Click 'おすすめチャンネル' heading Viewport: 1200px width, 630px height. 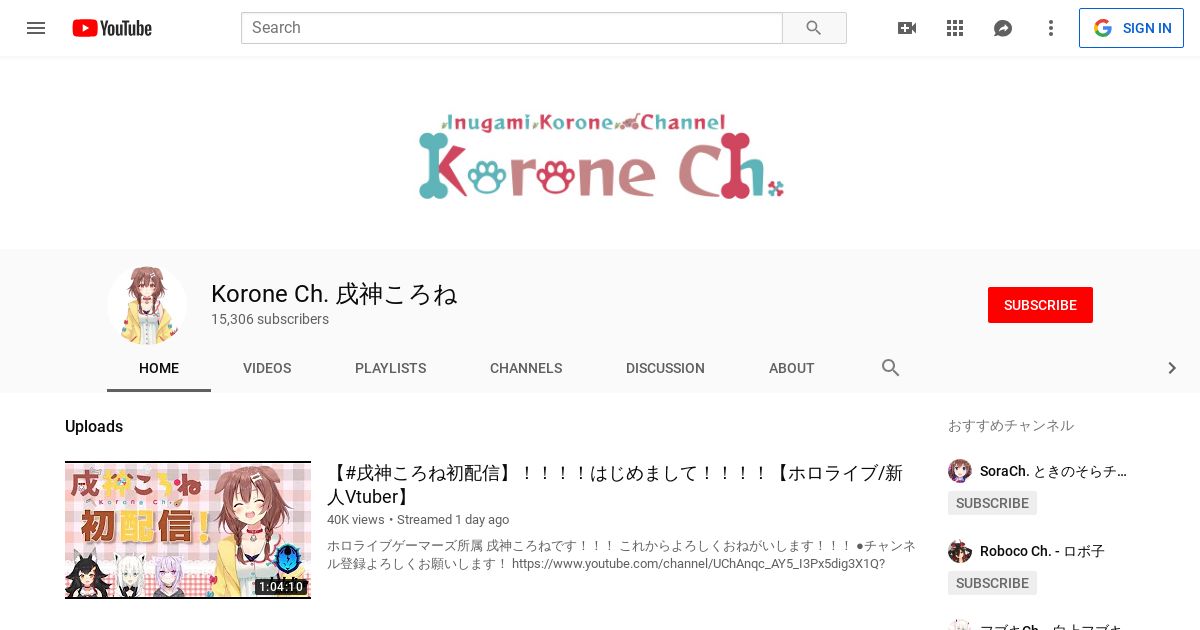[1011, 426]
